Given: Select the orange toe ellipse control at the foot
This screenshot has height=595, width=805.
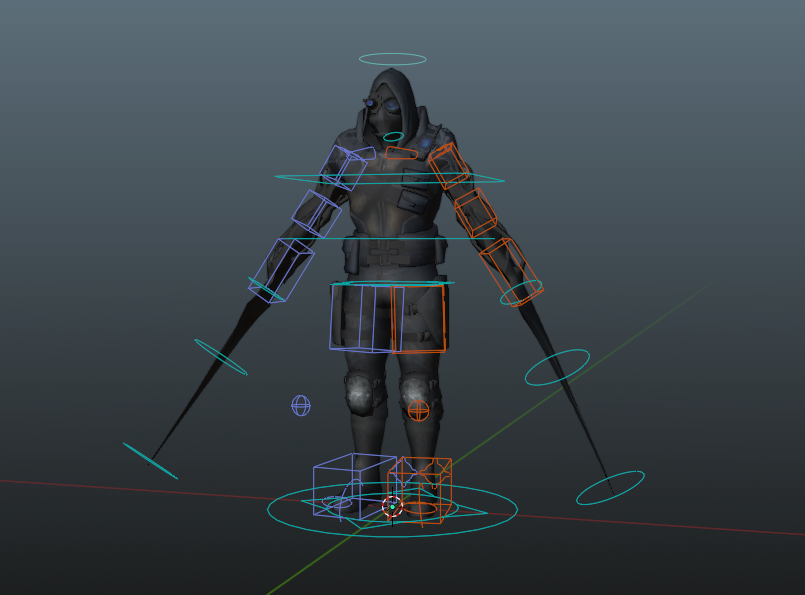Looking at the screenshot, I should (x=421, y=509).
